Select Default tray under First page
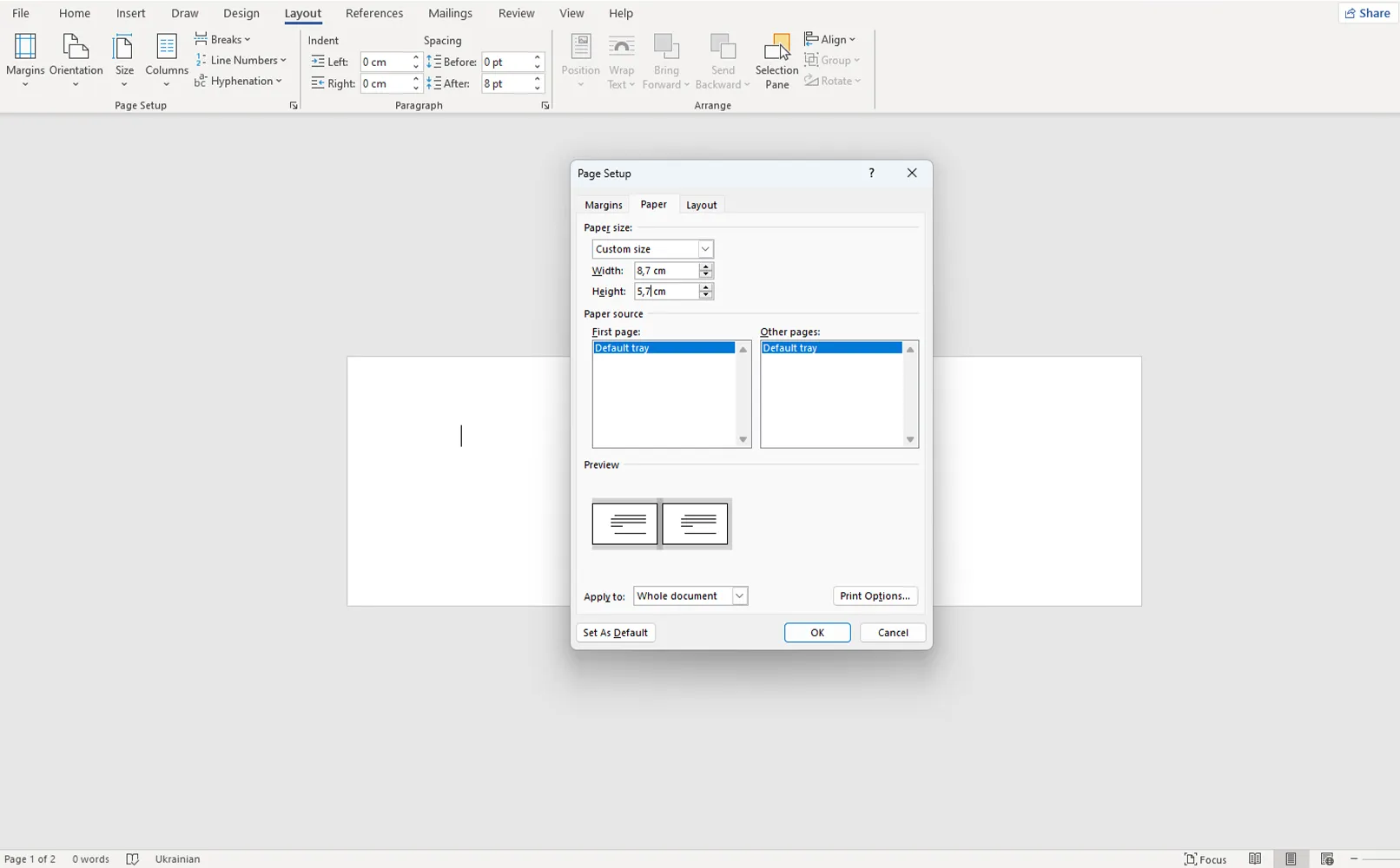Viewport: 1400px width, 868px height. coord(664,348)
